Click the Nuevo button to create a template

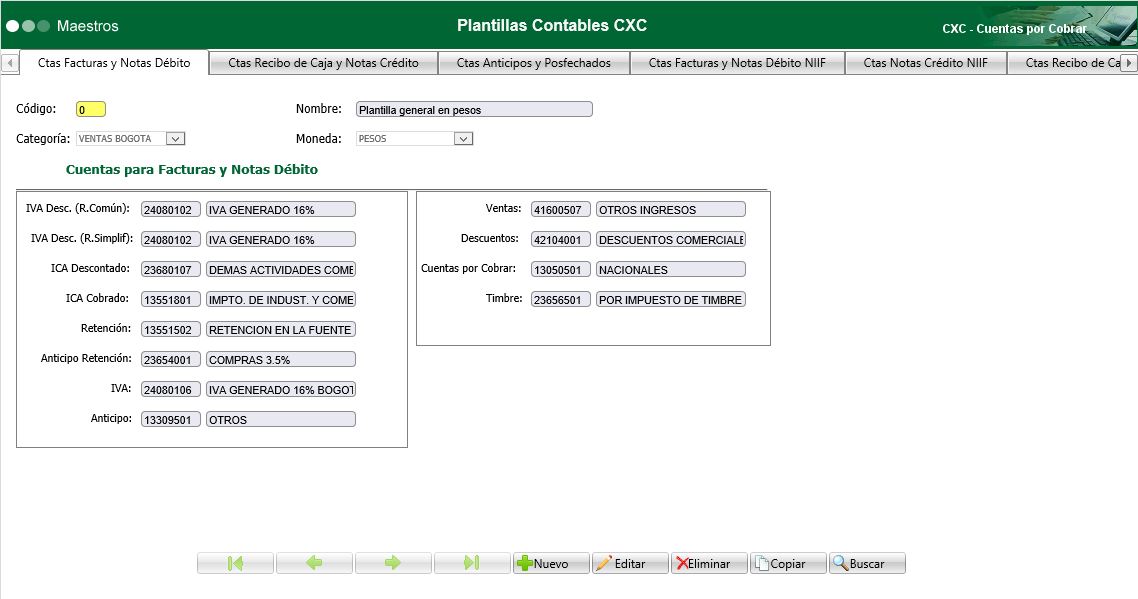pos(550,563)
